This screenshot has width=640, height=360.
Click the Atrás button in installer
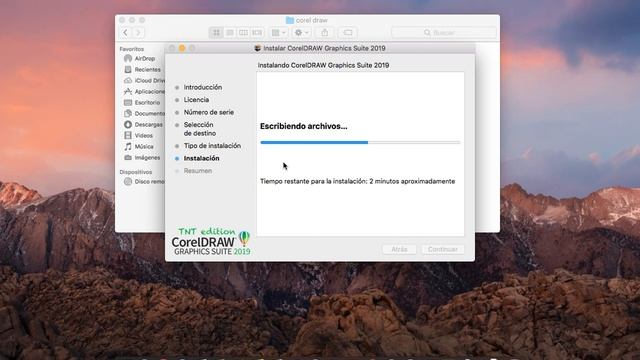(399, 249)
